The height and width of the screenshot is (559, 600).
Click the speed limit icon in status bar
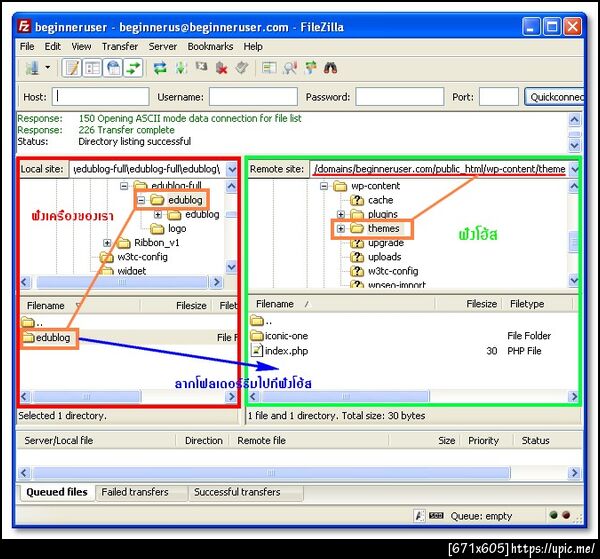tap(436, 516)
